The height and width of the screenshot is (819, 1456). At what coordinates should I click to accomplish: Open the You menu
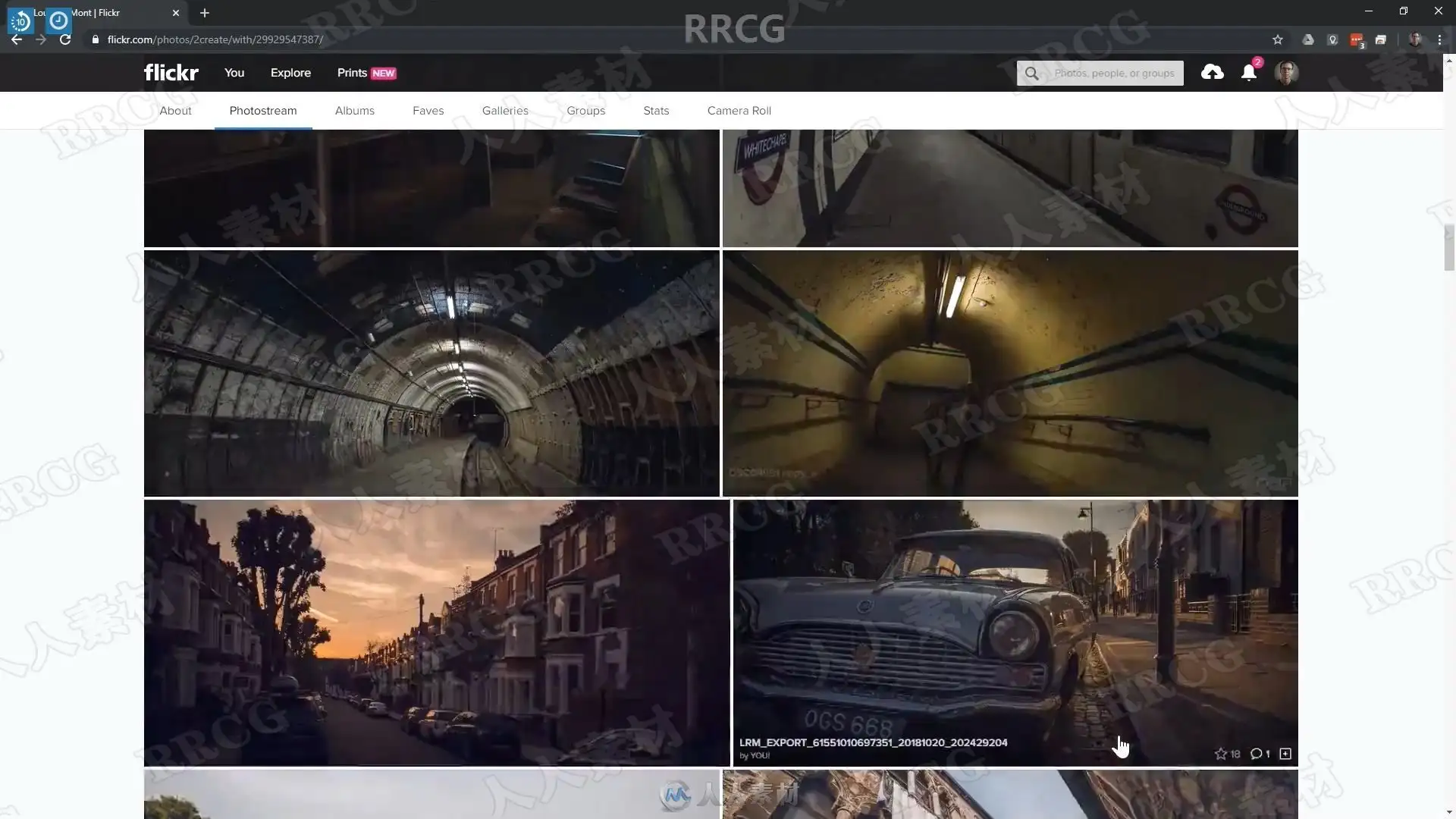point(234,73)
